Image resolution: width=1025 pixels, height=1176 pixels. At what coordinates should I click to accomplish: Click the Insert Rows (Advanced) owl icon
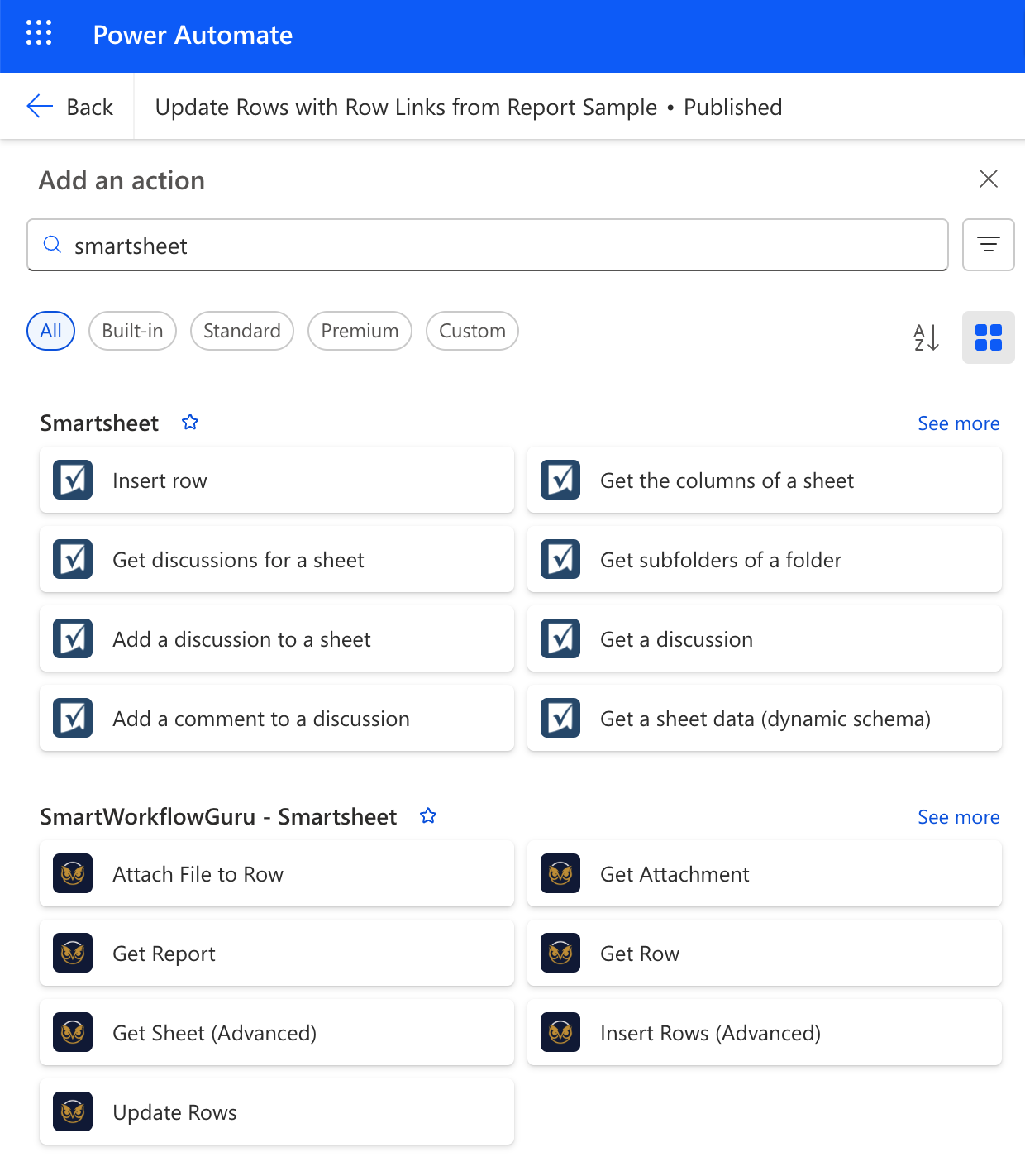560,1032
